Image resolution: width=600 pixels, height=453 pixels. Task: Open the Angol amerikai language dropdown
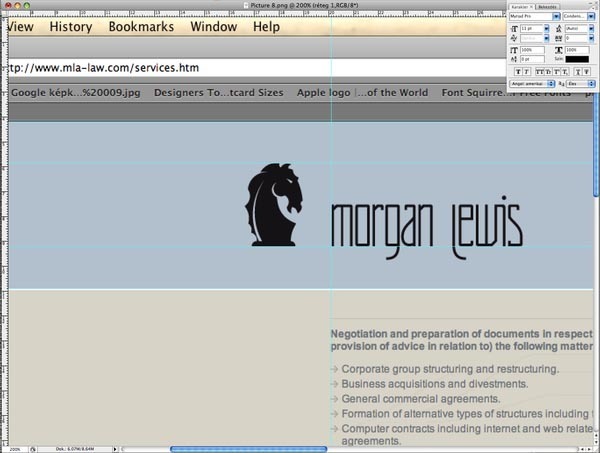coord(532,84)
